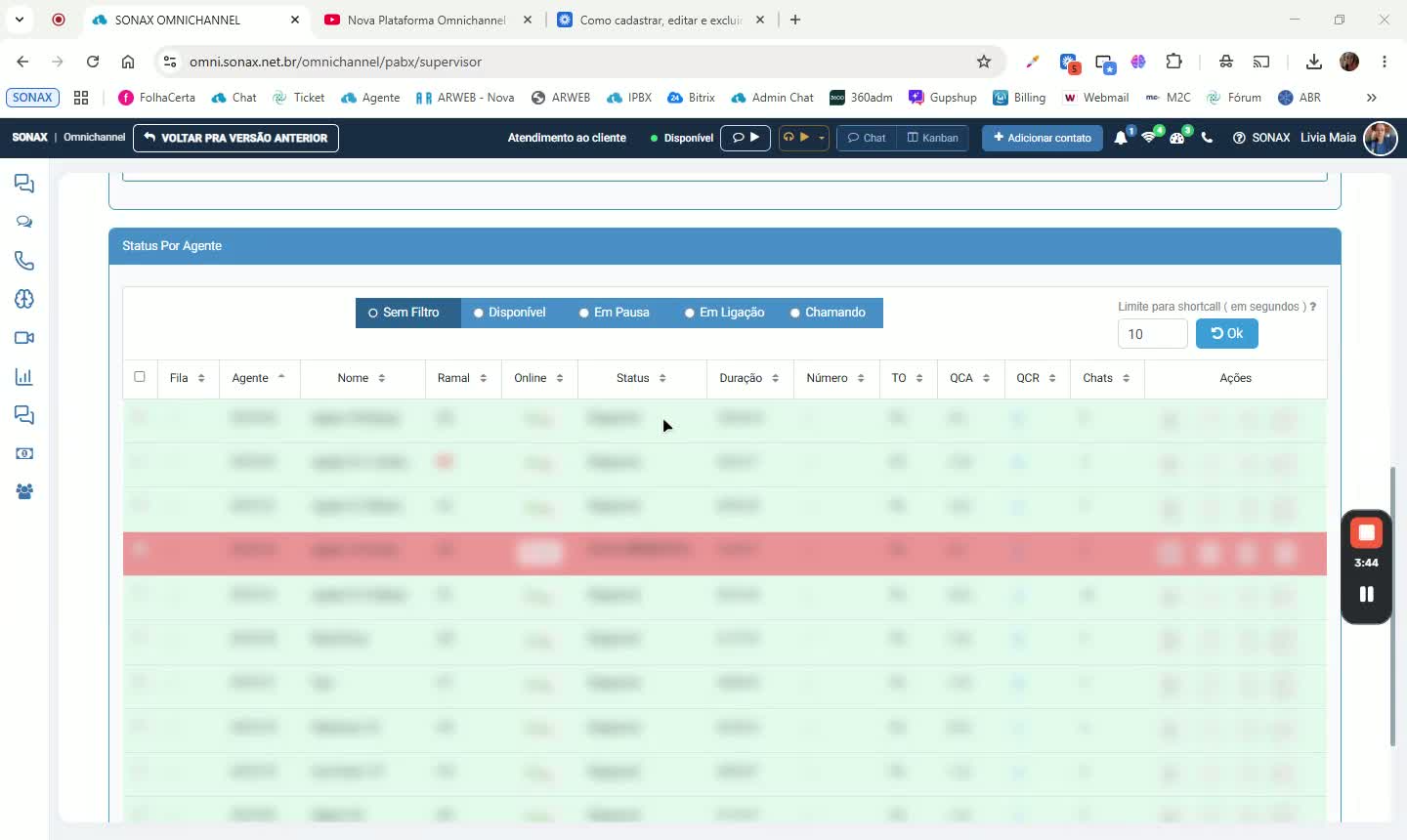The width and height of the screenshot is (1407, 840).
Task: Open the bar chart reports icon
Action: point(24,376)
